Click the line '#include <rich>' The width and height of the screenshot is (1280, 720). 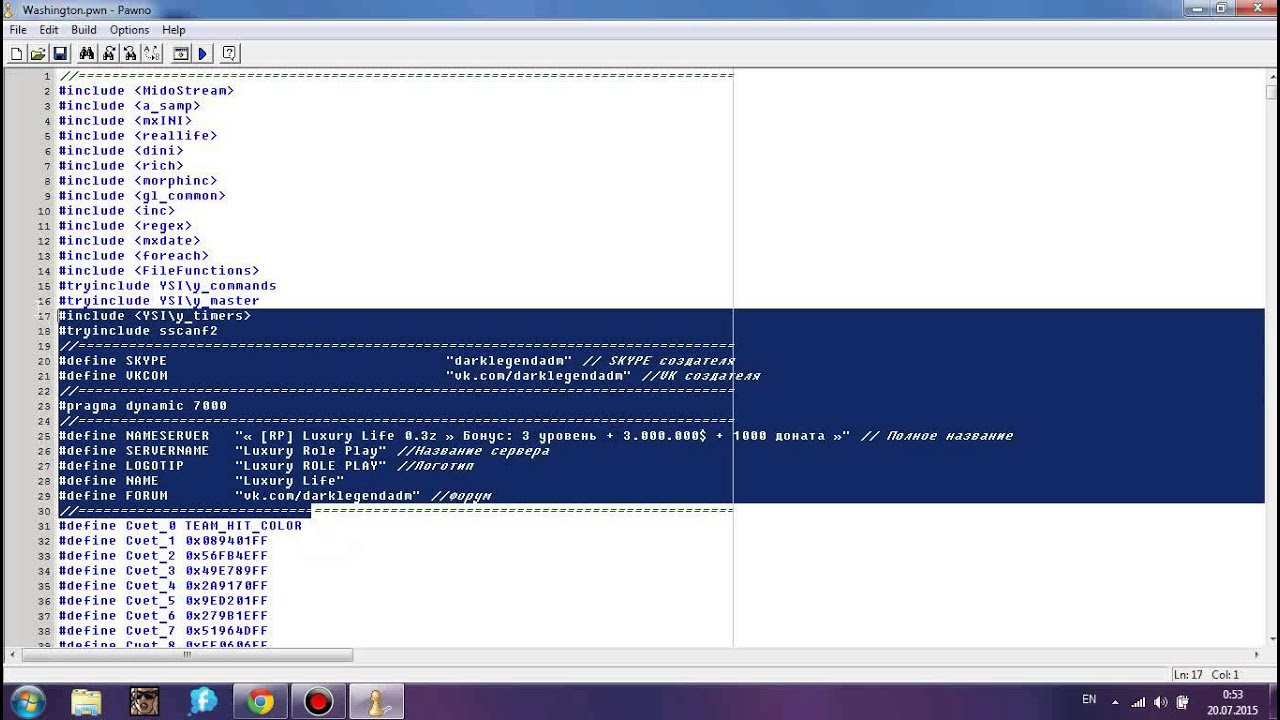(121, 166)
